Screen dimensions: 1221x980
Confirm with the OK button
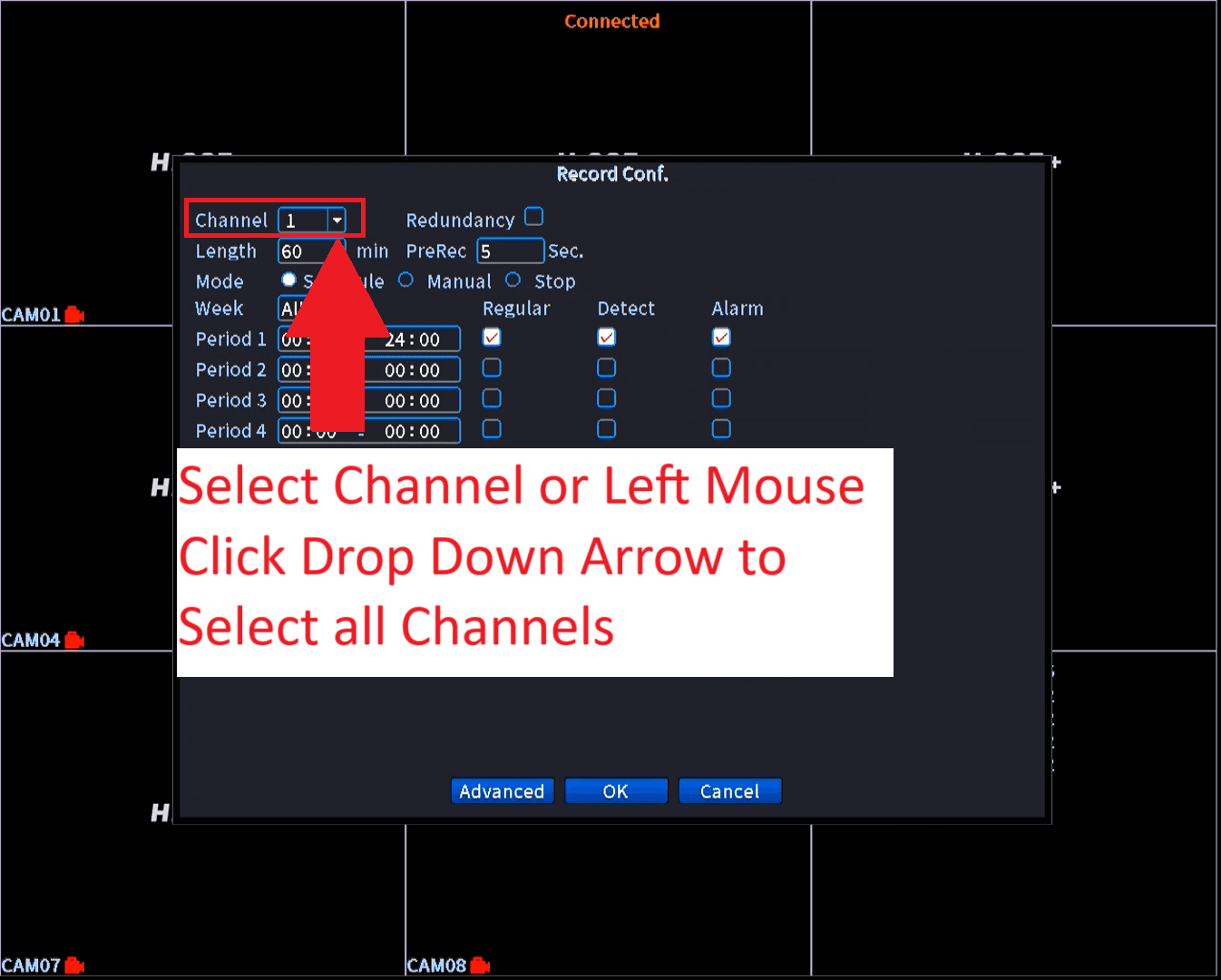pos(616,791)
